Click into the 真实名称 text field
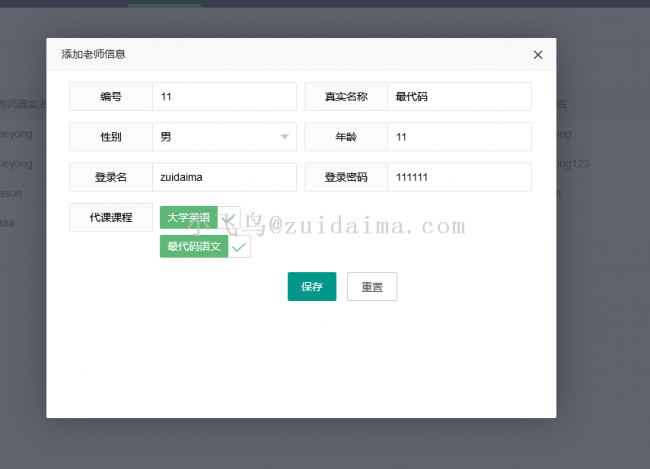 pyautogui.click(x=459, y=97)
